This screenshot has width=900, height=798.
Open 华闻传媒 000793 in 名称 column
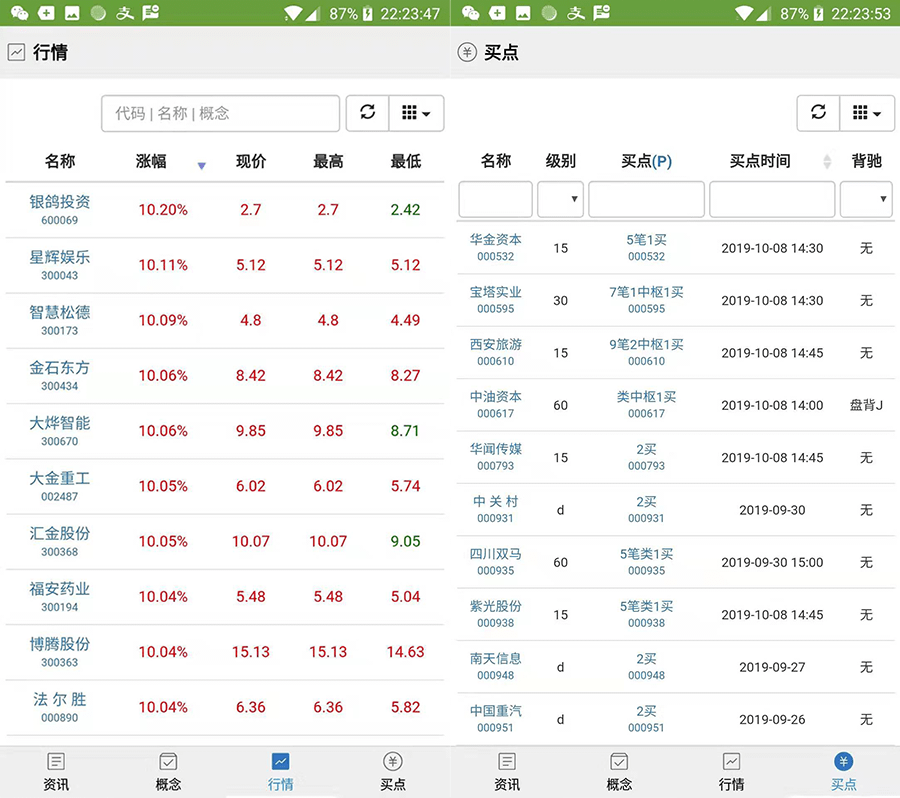(x=495, y=456)
